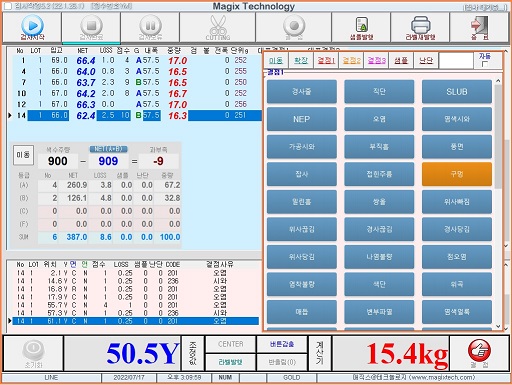Click the sample document issue icon
The height and width of the screenshot is (385, 512).
[x=362, y=24]
